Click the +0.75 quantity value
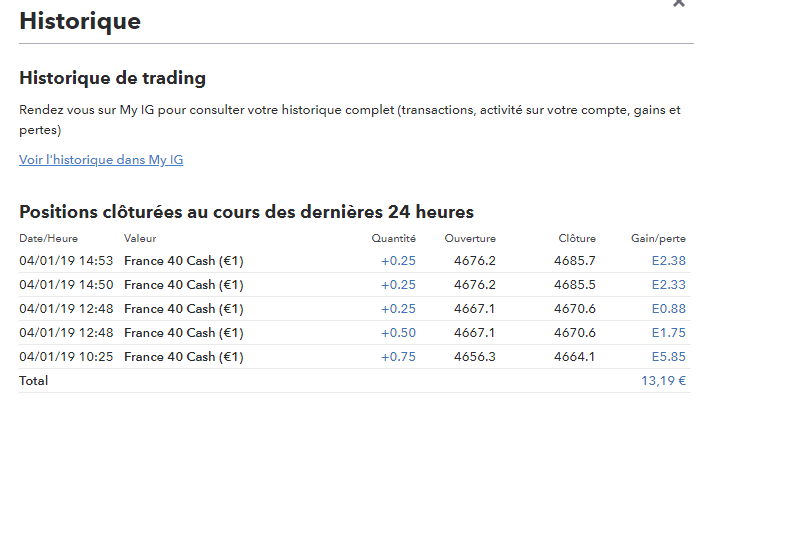This screenshot has width=788, height=542. tap(398, 357)
